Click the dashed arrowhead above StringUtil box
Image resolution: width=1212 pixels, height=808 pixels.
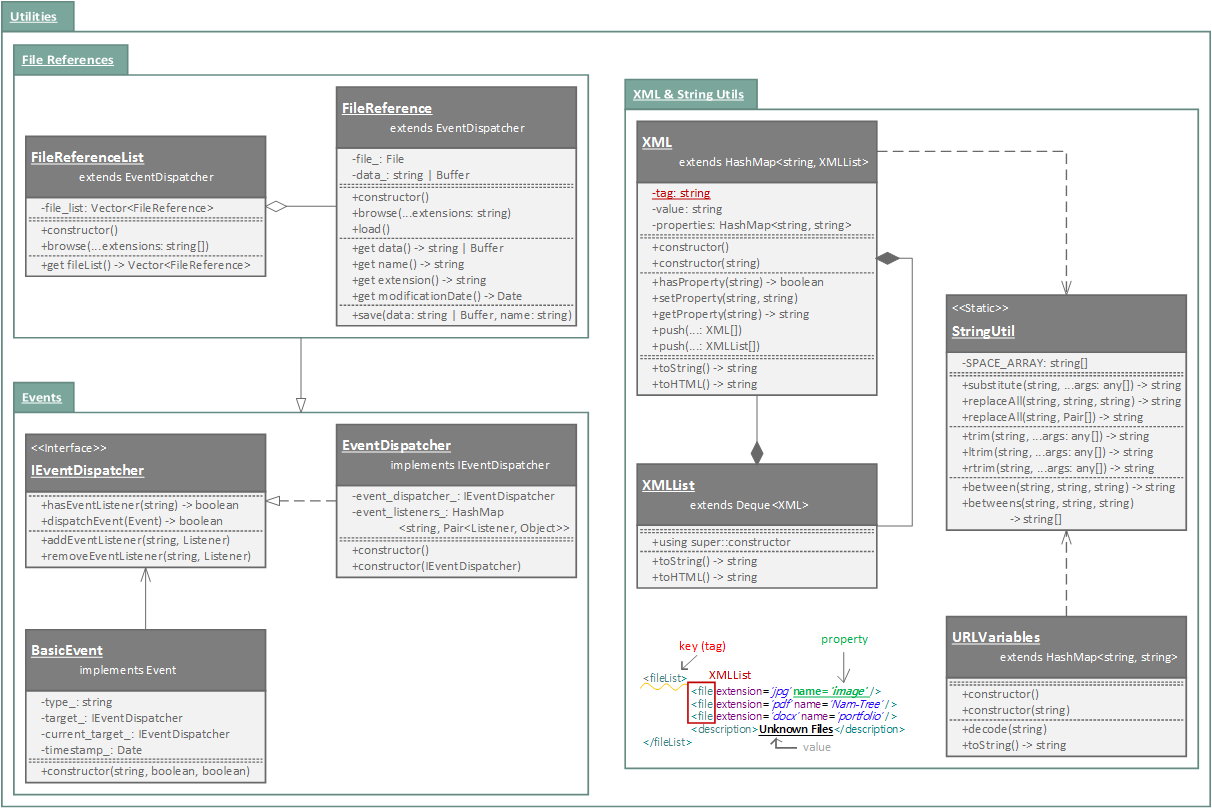pos(1066,285)
